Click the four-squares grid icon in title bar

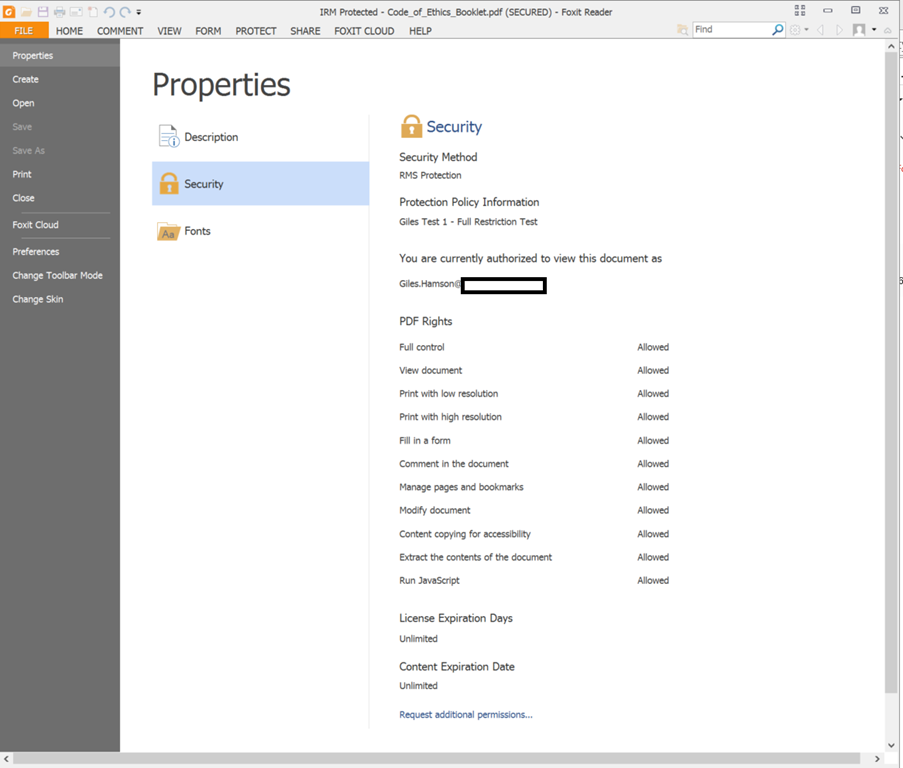[799, 11]
